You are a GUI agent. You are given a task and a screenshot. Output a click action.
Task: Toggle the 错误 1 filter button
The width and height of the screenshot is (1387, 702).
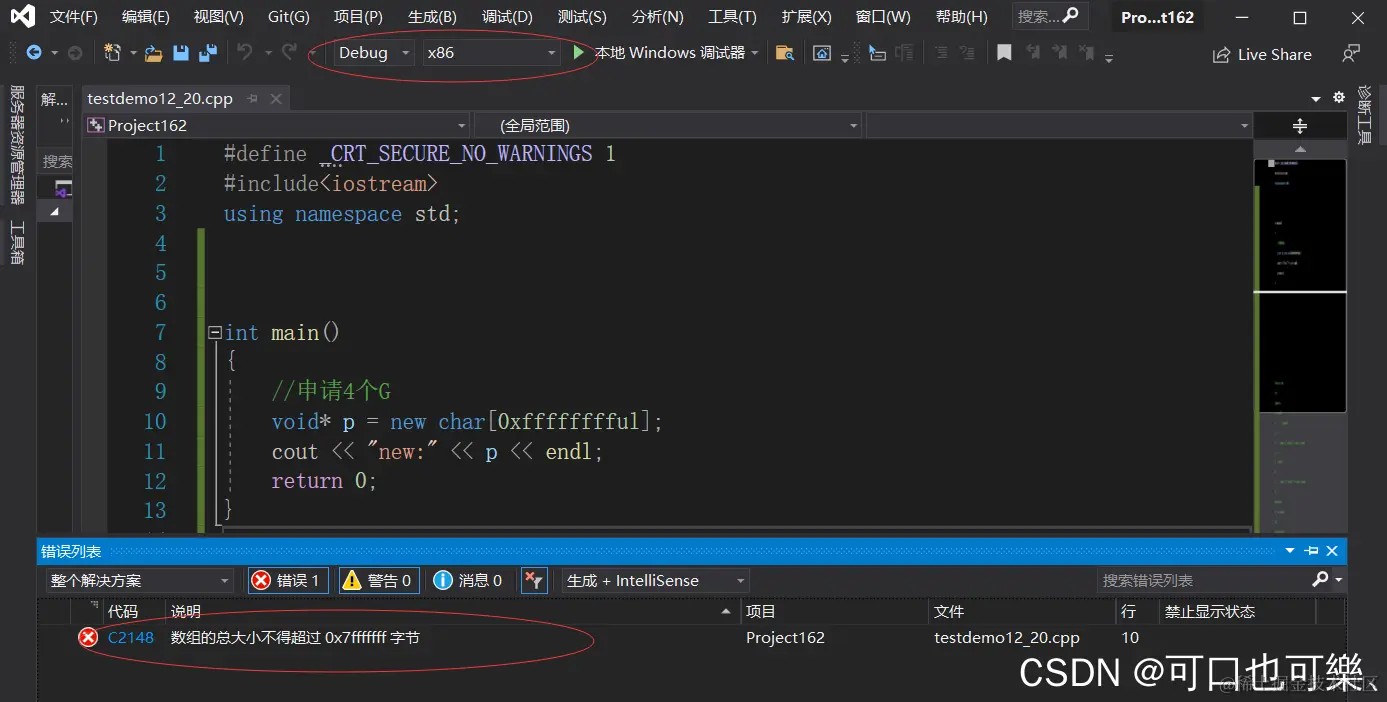(288, 580)
